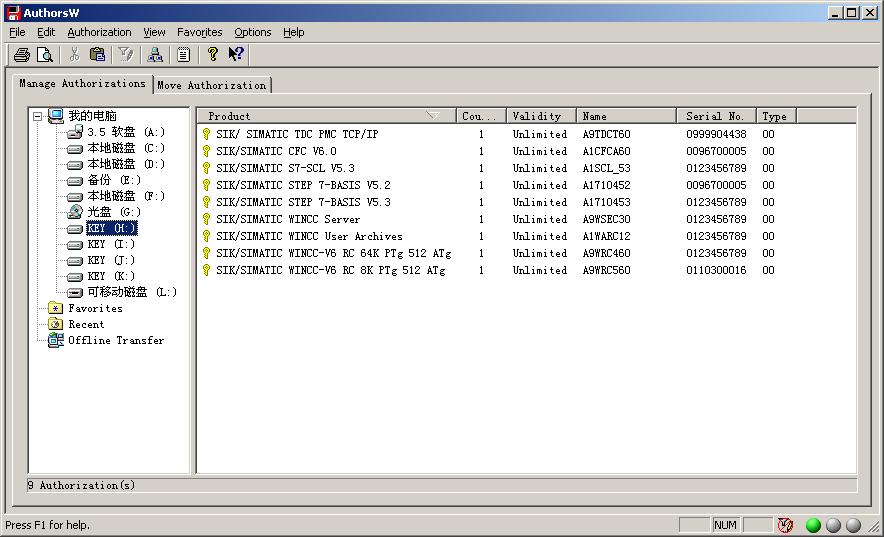This screenshot has height=537, width=884.
Task: Click the Product column sort arrow
Action: click(x=433, y=116)
